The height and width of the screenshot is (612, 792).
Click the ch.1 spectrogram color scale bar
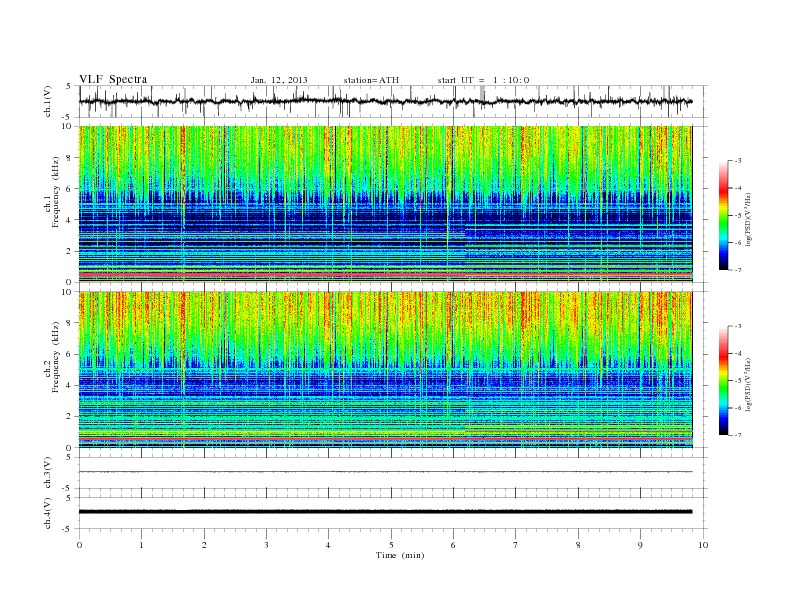[724, 216]
